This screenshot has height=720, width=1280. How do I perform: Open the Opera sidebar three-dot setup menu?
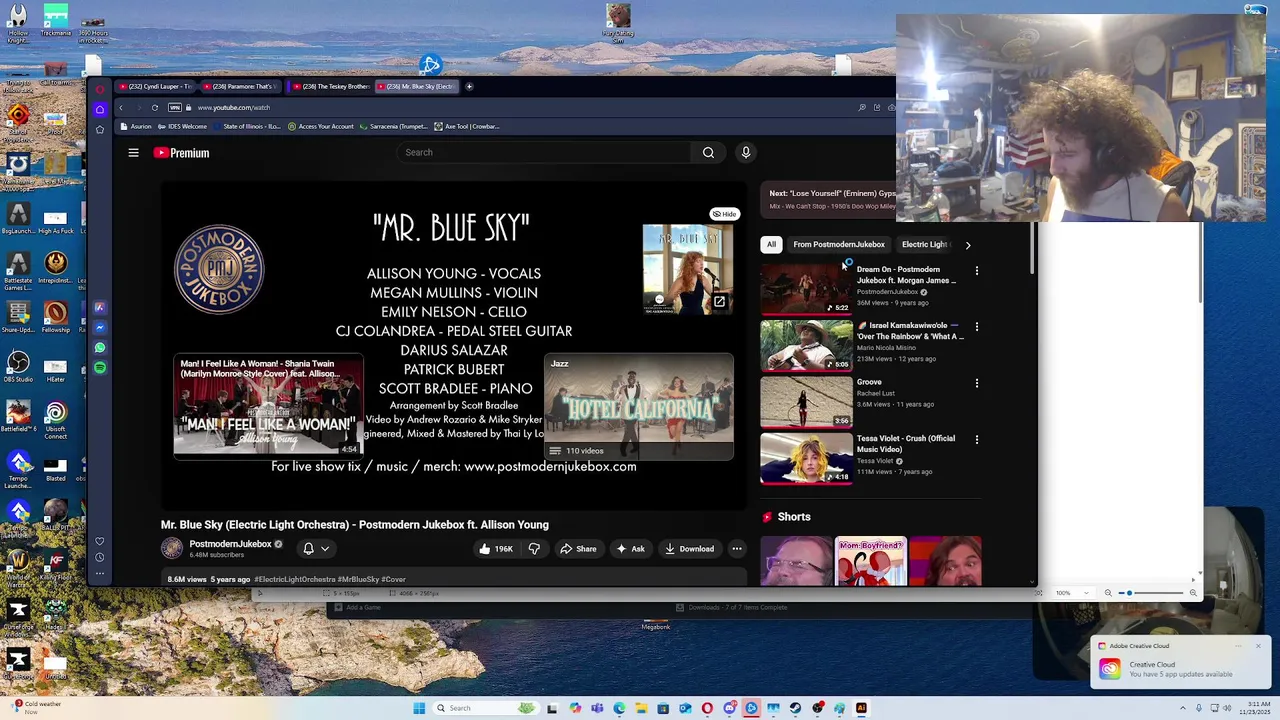(100, 574)
